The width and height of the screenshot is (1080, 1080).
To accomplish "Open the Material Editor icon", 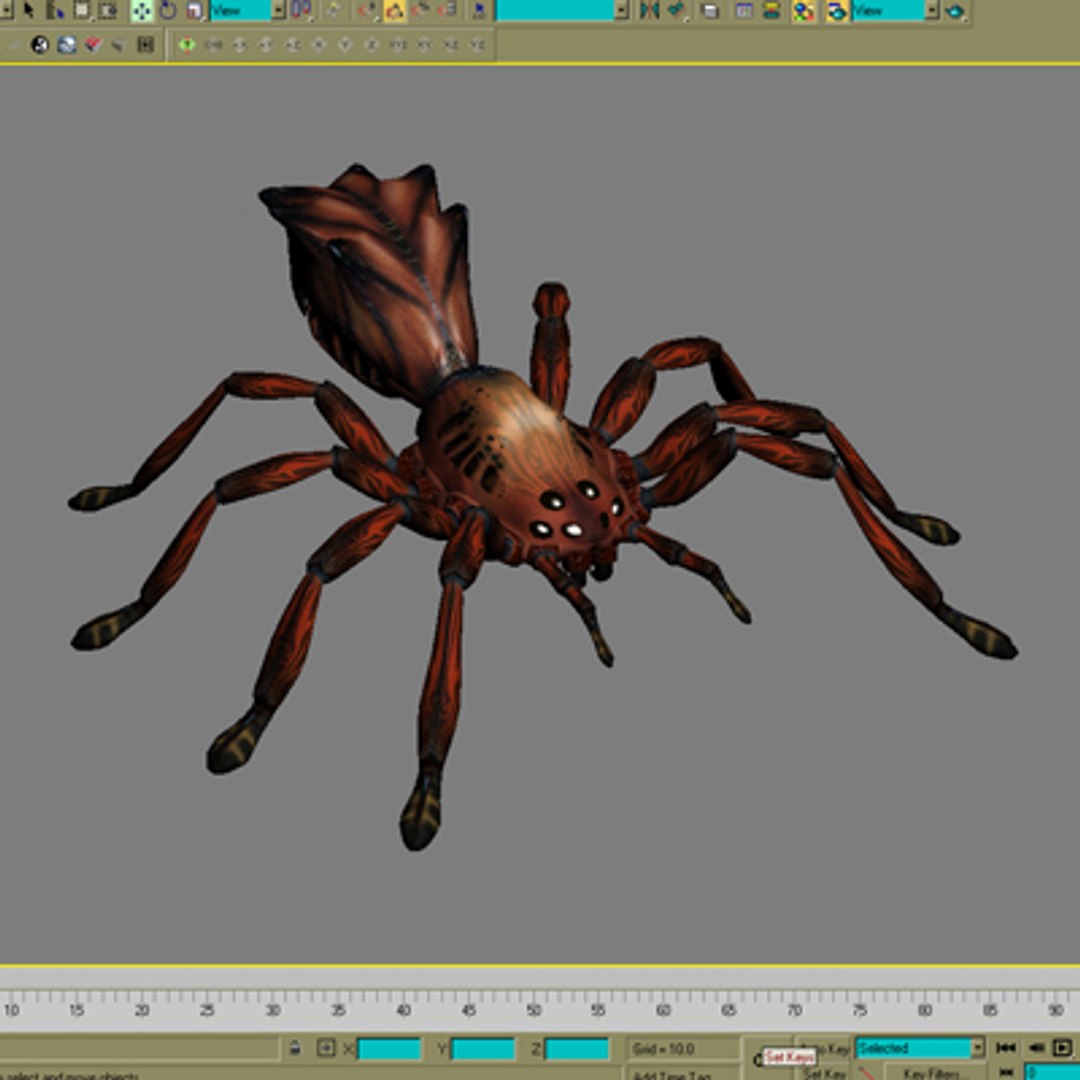I will click(x=804, y=10).
